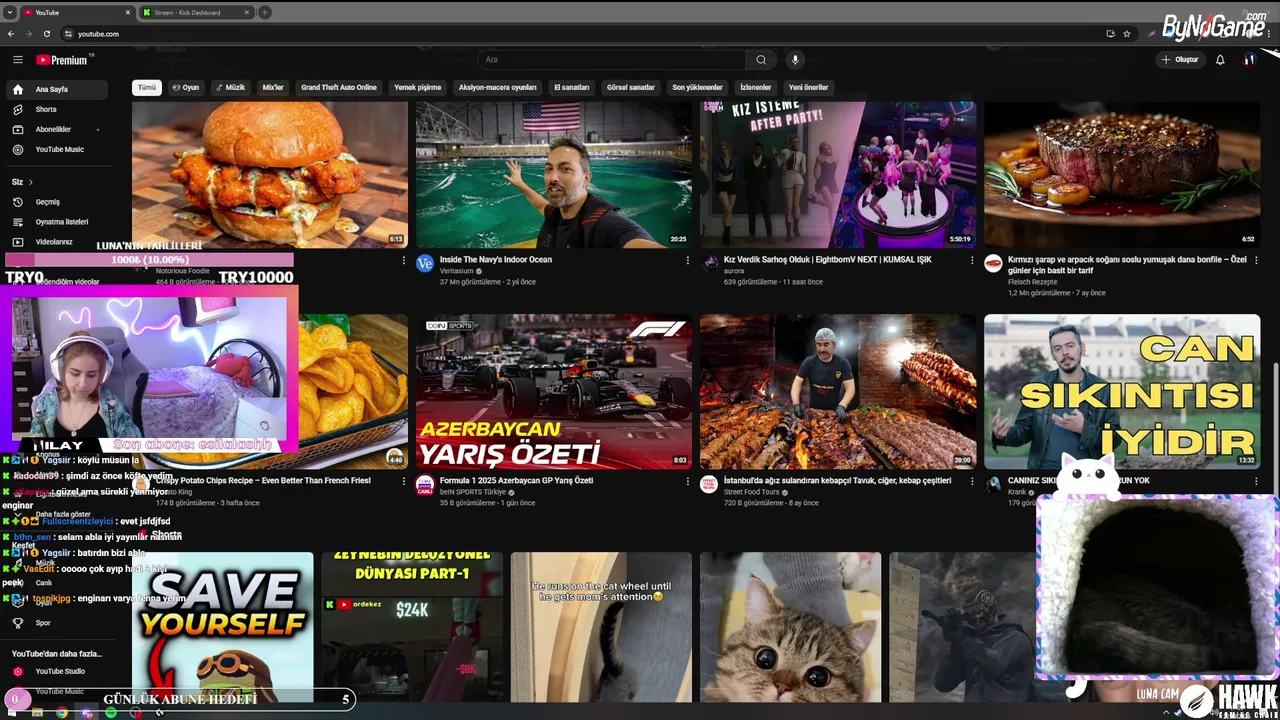Open the Crispy Potato Chips Recipe title

[x=263, y=481]
